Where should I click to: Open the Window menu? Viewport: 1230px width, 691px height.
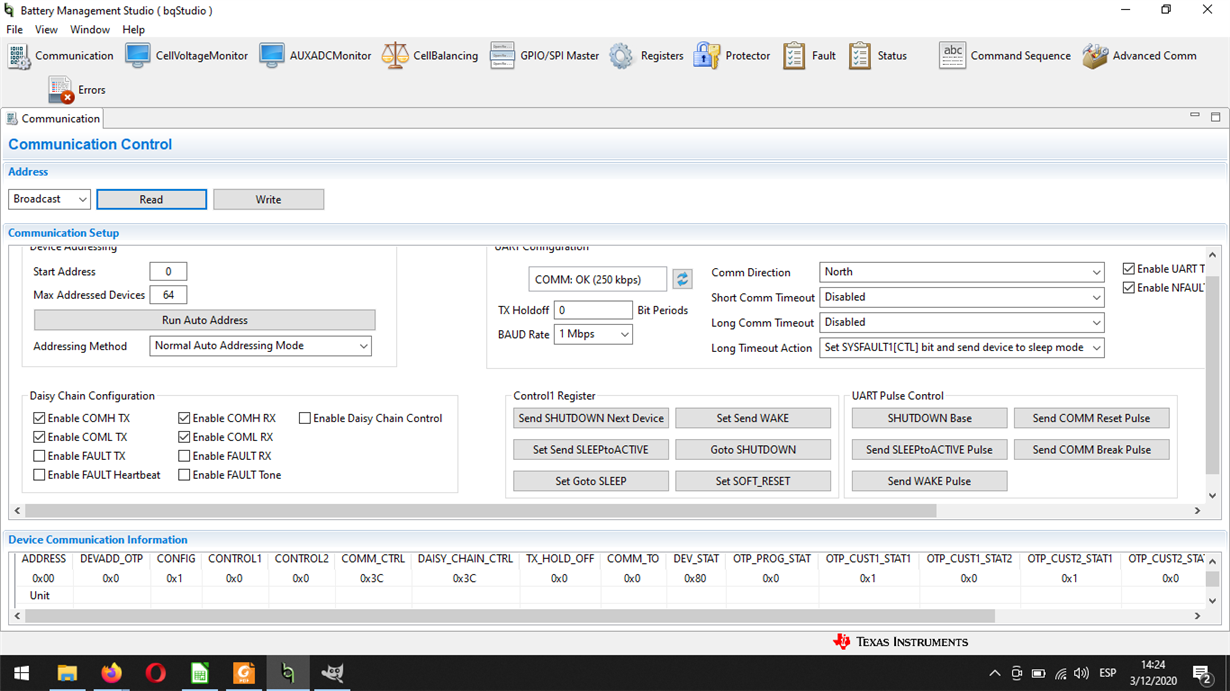[x=90, y=30]
